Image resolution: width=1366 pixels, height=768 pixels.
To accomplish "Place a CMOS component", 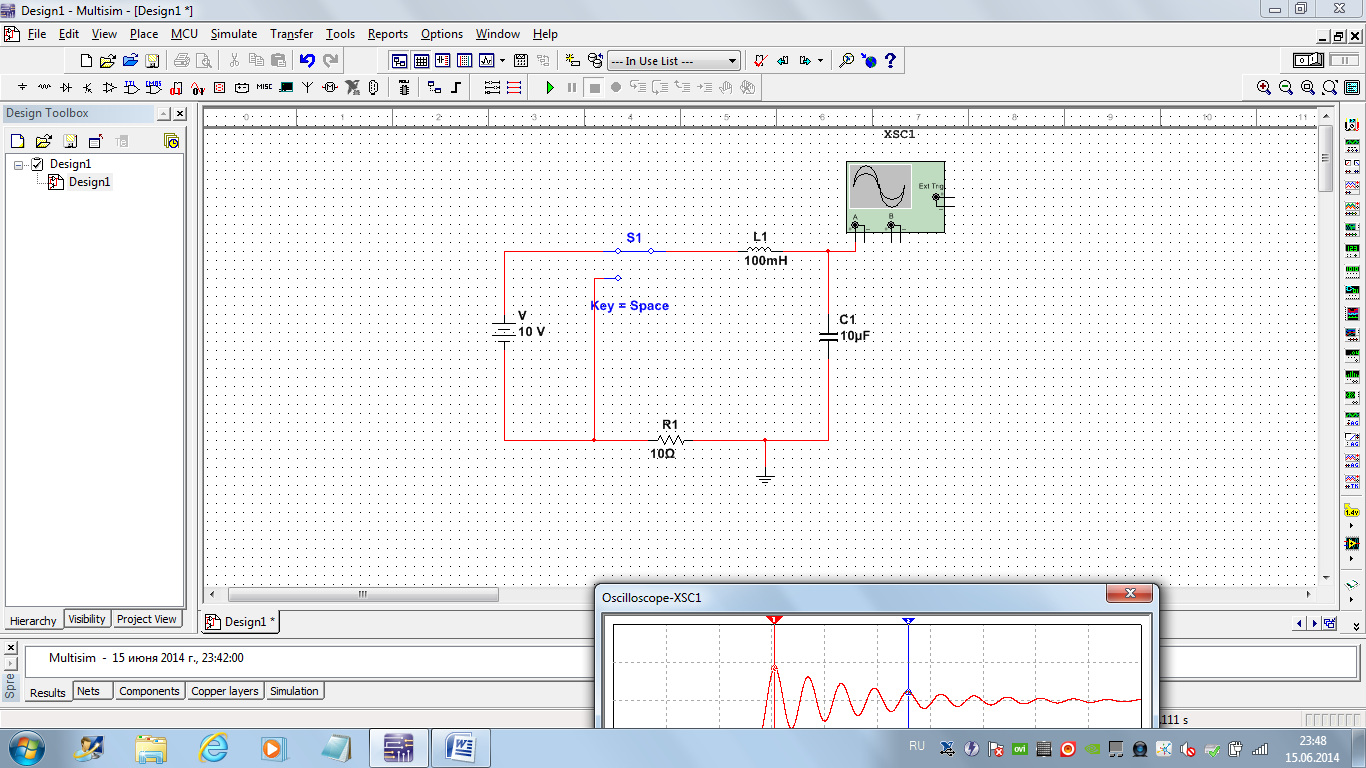I will tap(153, 87).
